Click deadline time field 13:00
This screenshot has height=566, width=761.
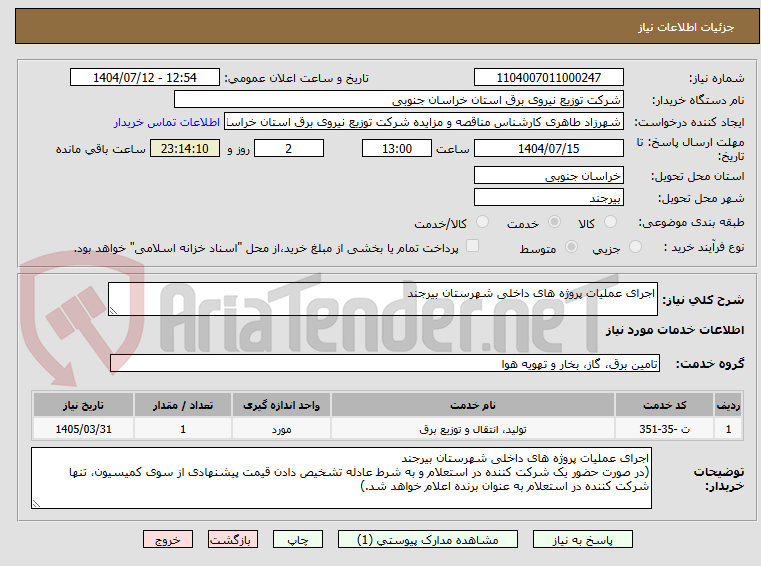(397, 149)
